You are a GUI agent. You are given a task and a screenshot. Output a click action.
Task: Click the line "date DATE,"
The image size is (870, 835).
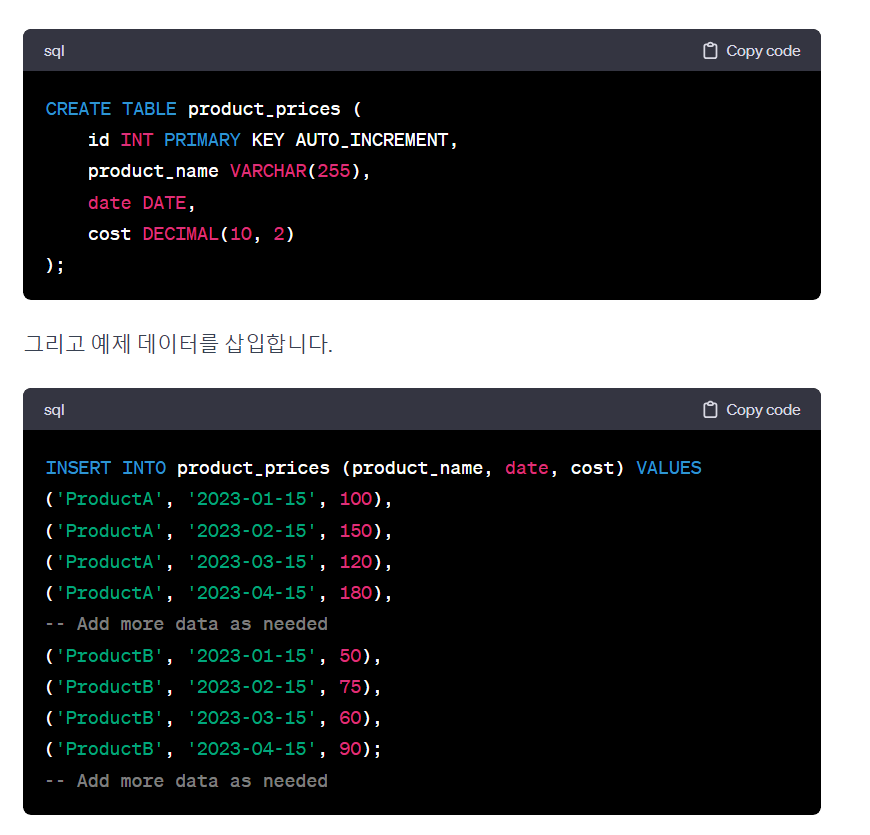coord(141,203)
